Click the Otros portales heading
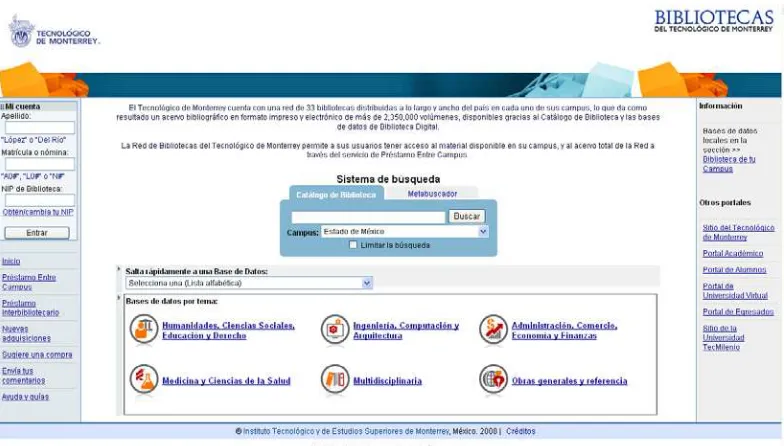This screenshot has width=784, height=446. click(x=725, y=202)
